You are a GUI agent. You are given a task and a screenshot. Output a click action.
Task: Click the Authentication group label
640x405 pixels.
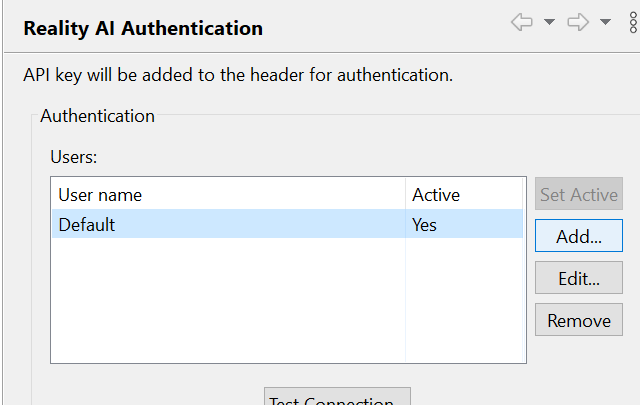click(x=97, y=116)
